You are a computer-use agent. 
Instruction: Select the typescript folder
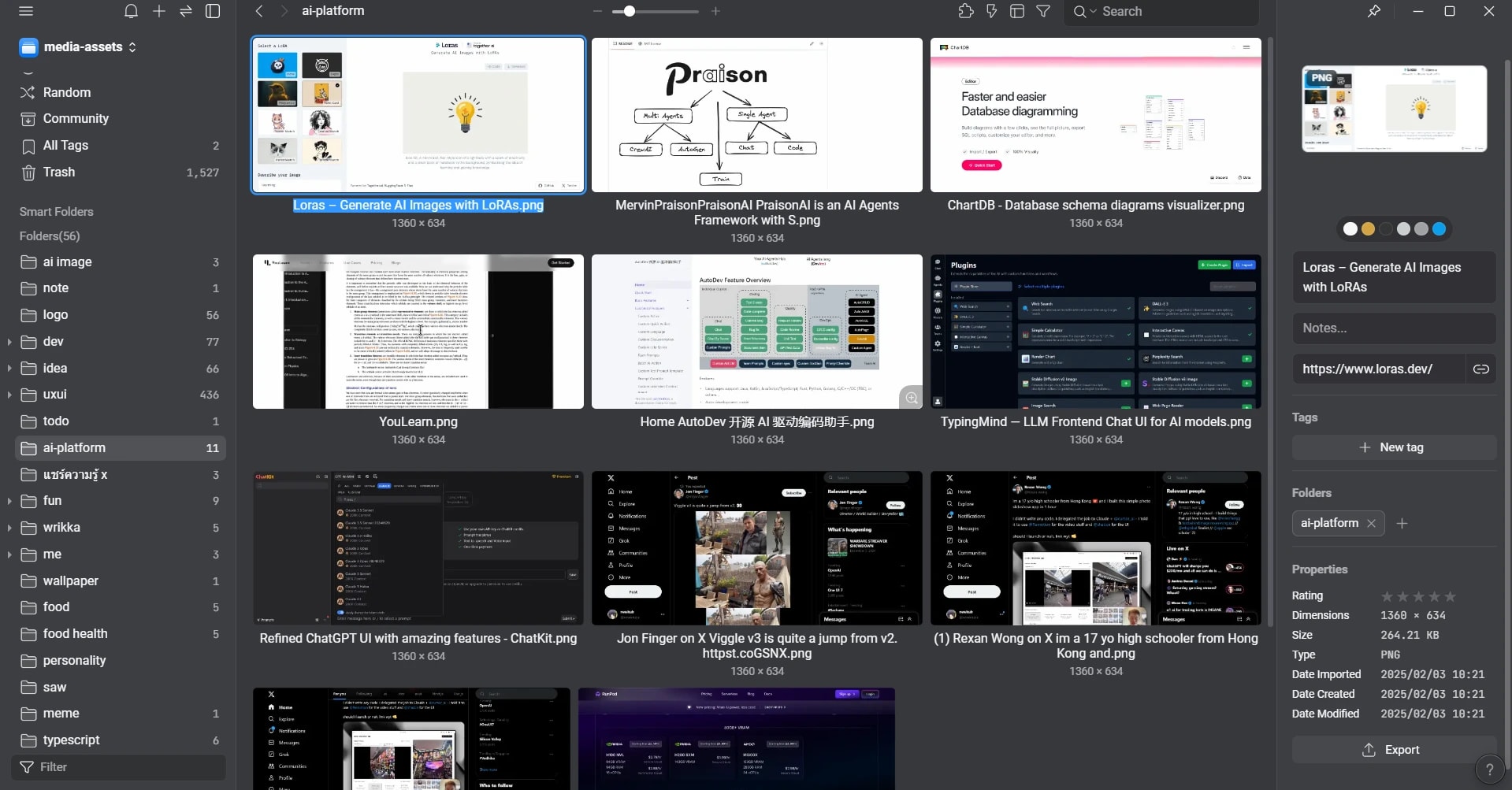(120, 740)
